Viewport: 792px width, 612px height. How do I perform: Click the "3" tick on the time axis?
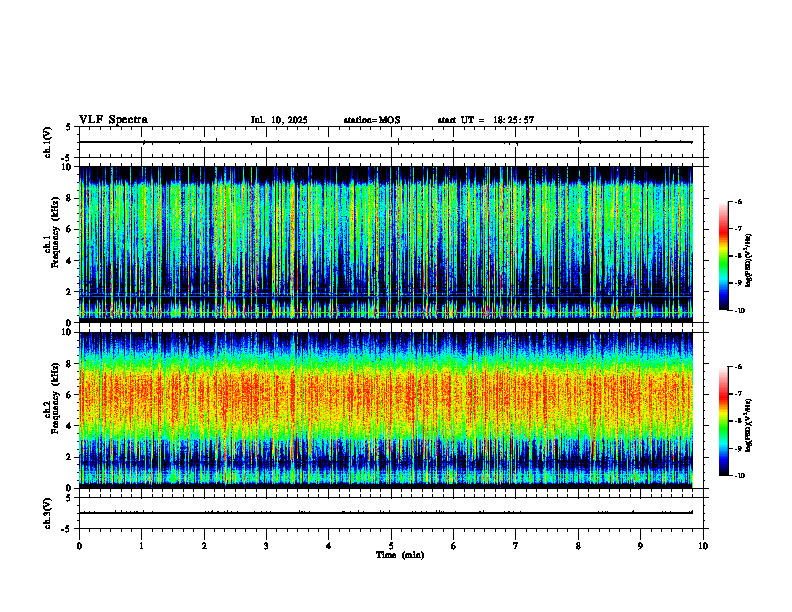click(x=266, y=546)
